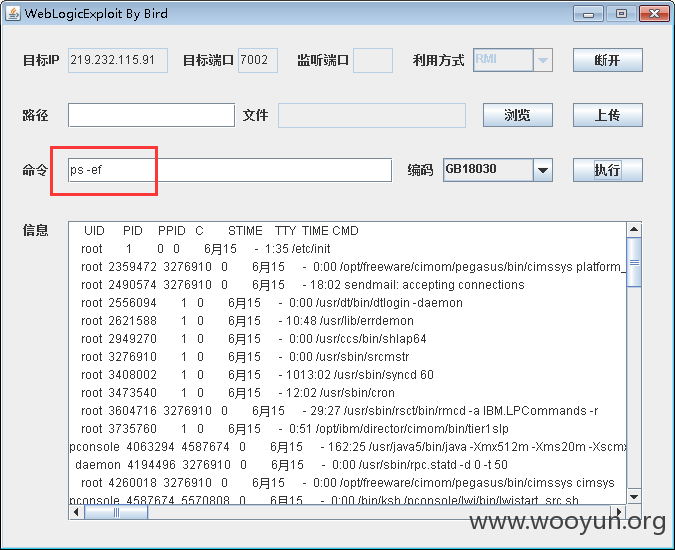Click the 文件 file input field
This screenshot has width=675, height=550.
tap(372, 115)
